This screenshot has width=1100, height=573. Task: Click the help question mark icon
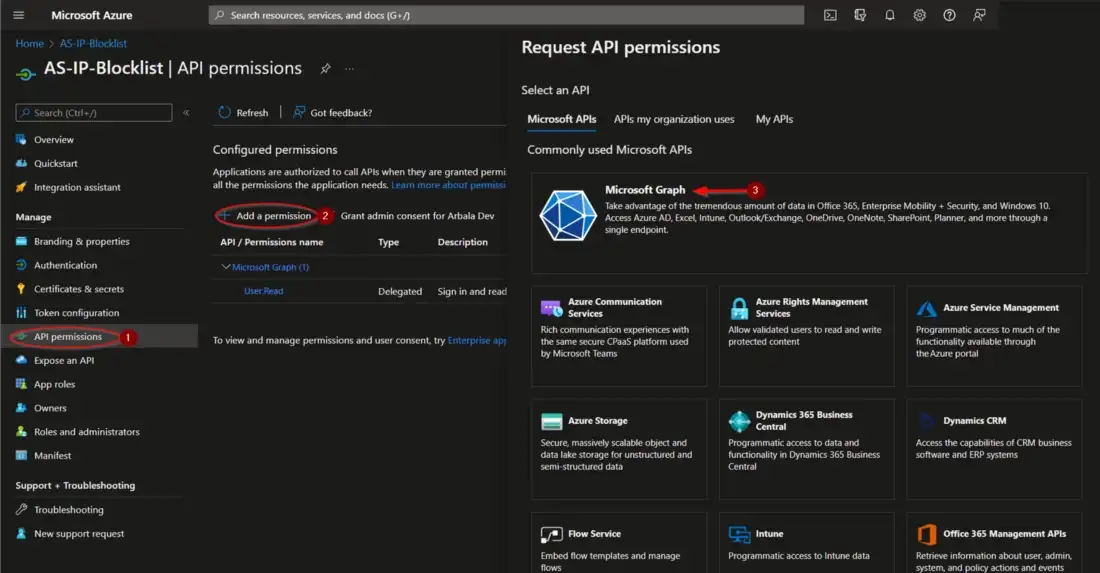tap(949, 15)
